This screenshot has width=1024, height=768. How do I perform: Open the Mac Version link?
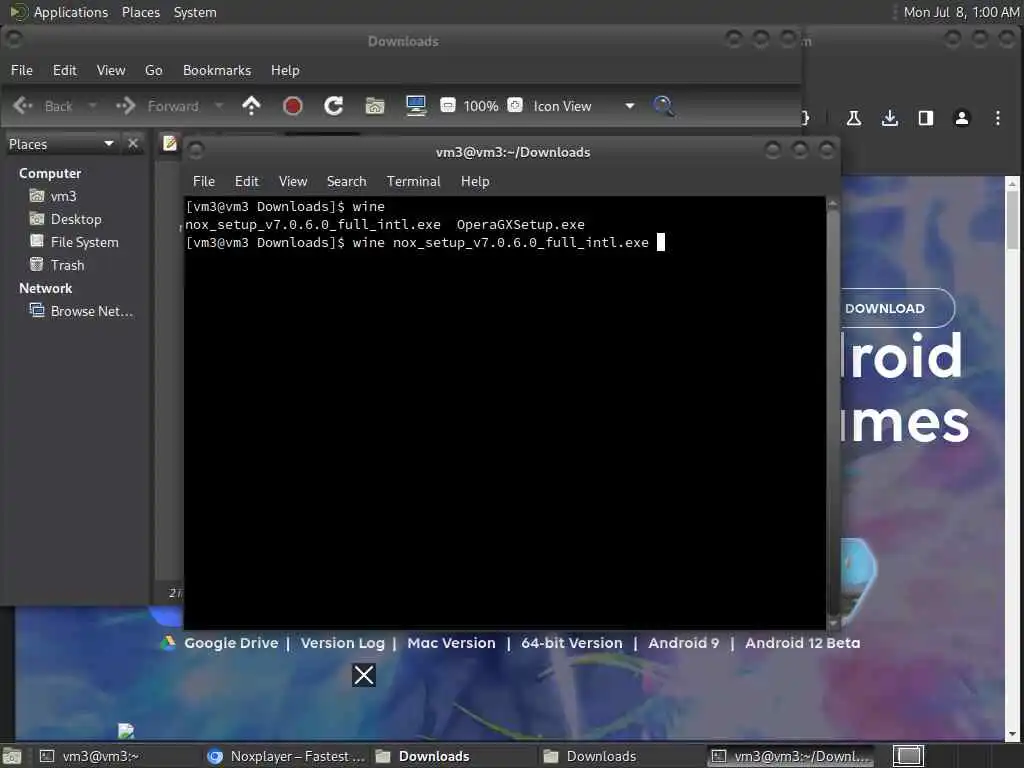pyautogui.click(x=451, y=643)
